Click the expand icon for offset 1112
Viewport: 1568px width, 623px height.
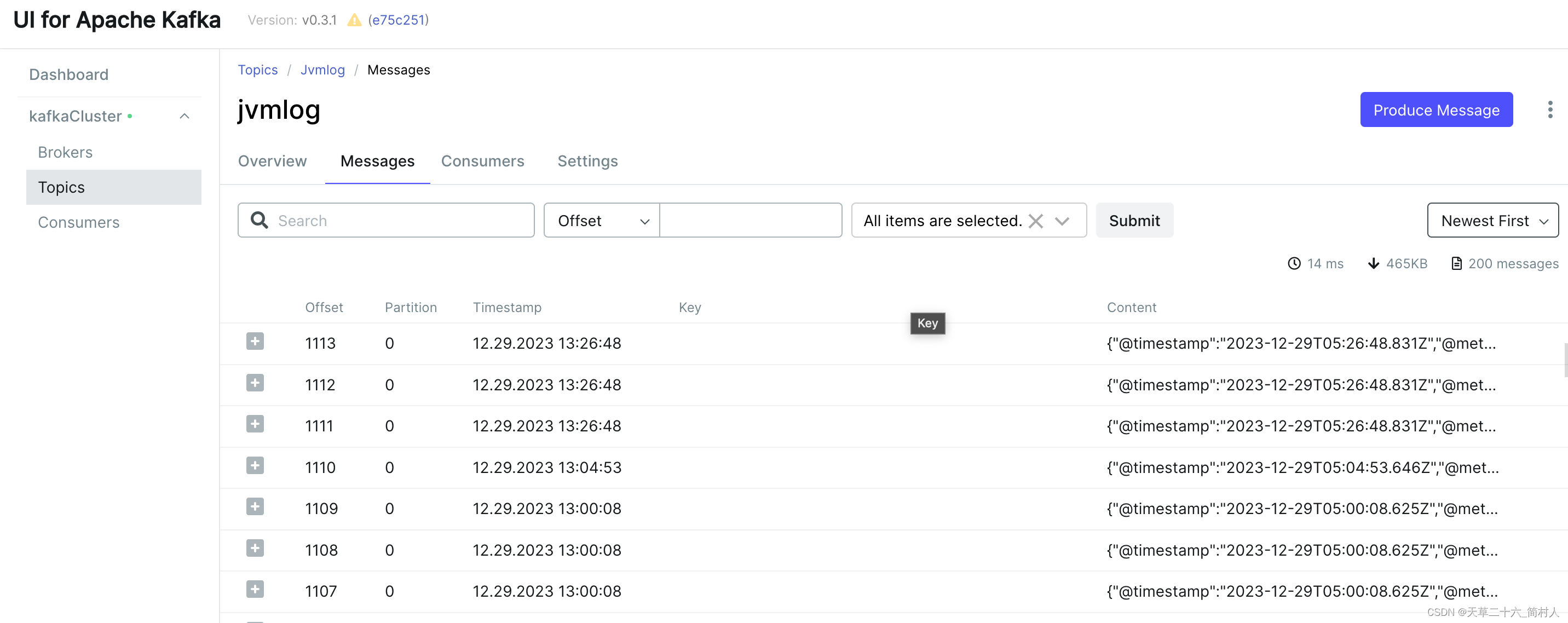(254, 383)
